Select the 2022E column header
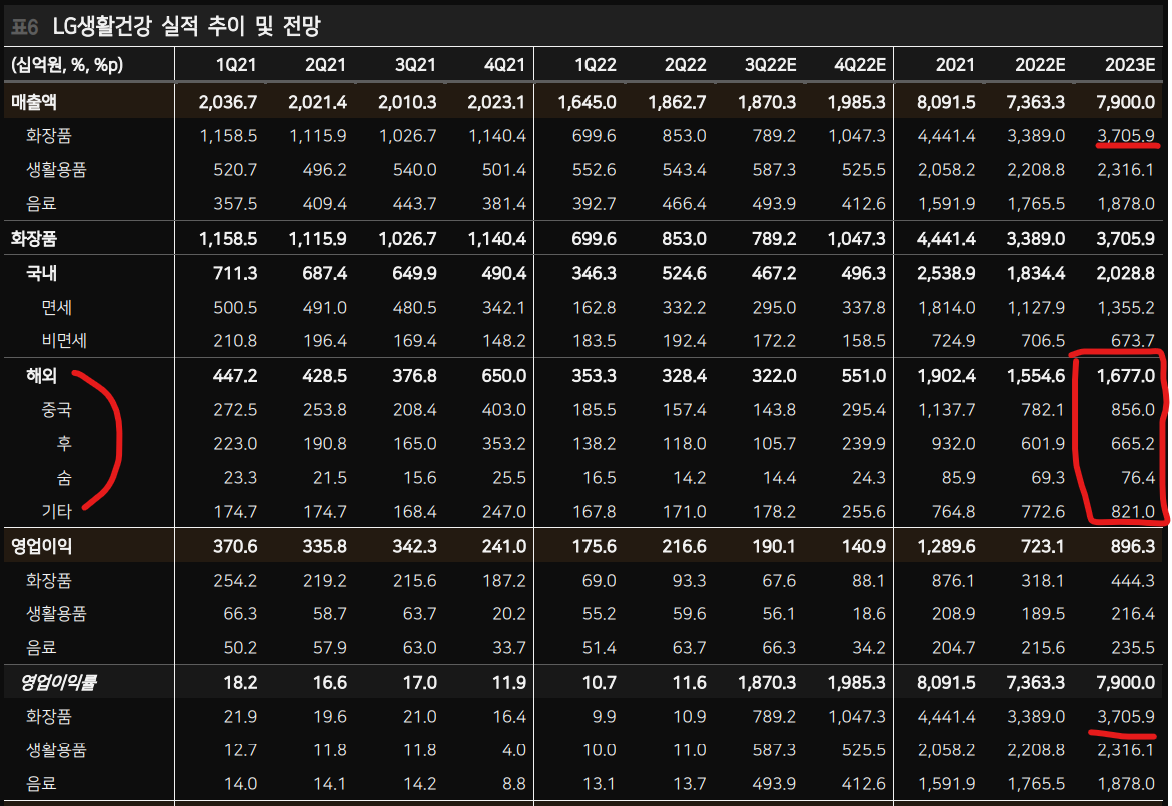This screenshot has width=1172, height=806. [1040, 65]
